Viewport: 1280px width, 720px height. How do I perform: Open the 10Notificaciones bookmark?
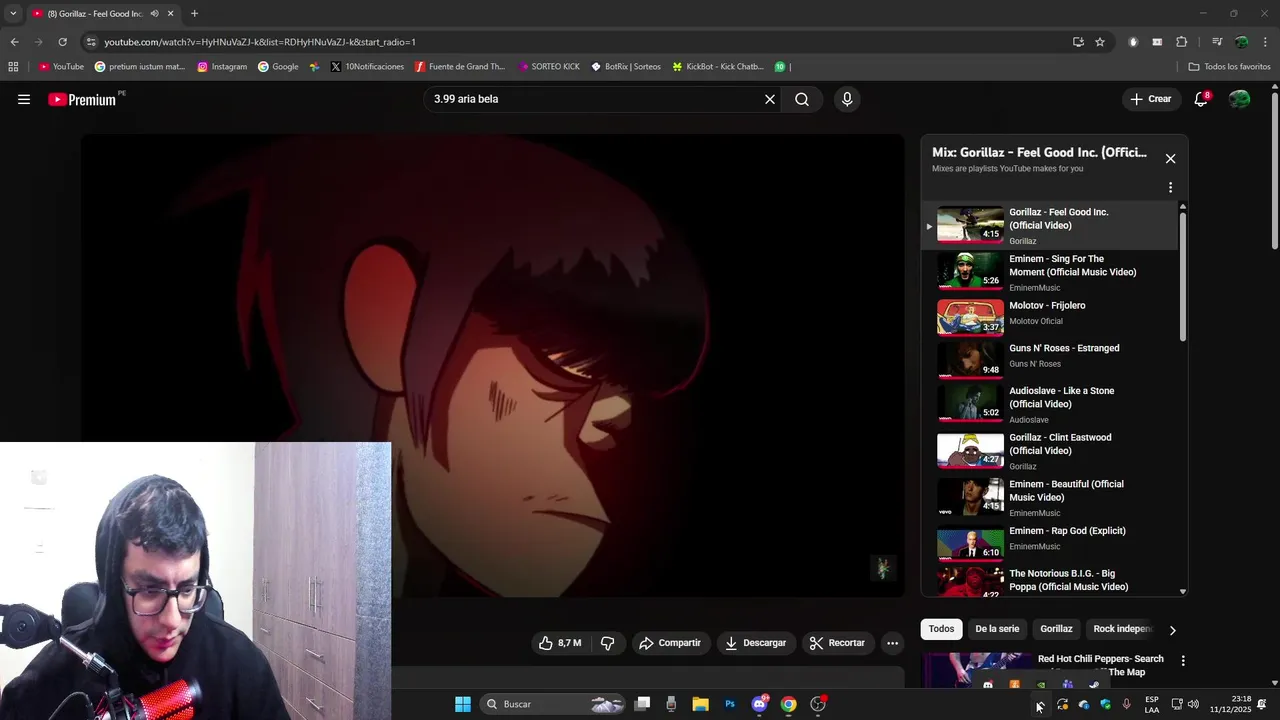click(367, 67)
